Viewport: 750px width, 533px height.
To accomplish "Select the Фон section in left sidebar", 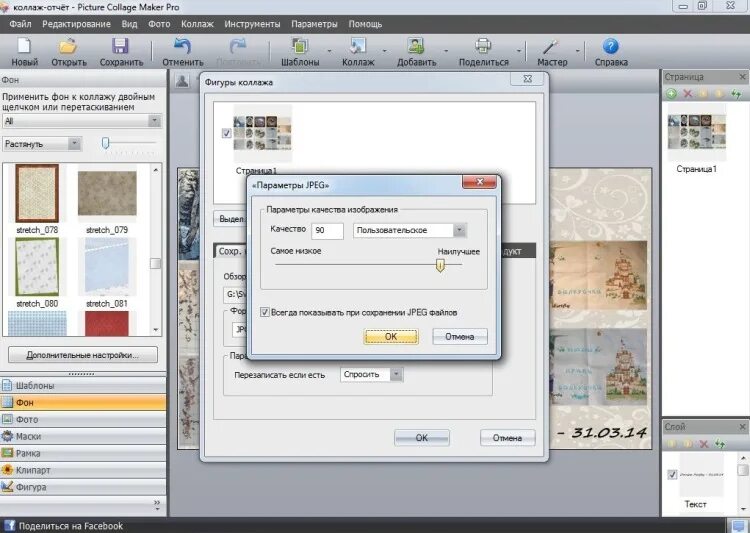I will click(83, 402).
